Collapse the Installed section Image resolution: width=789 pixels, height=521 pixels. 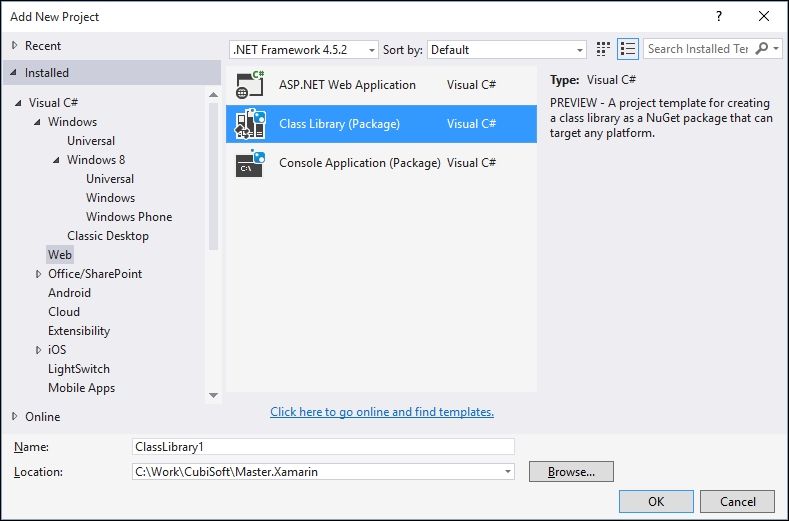click(x=14, y=72)
